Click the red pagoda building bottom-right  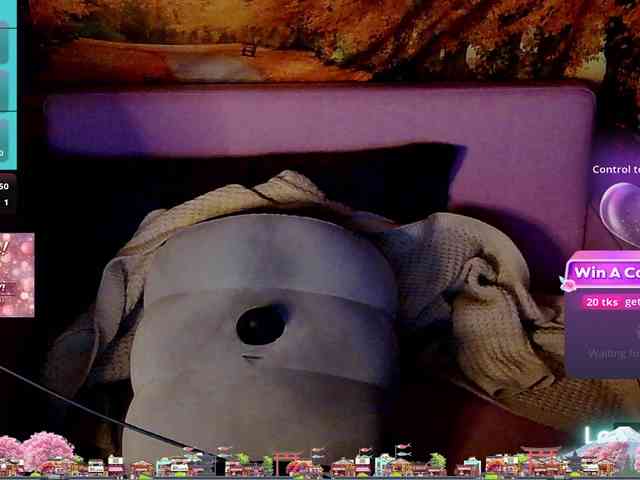click(541, 458)
